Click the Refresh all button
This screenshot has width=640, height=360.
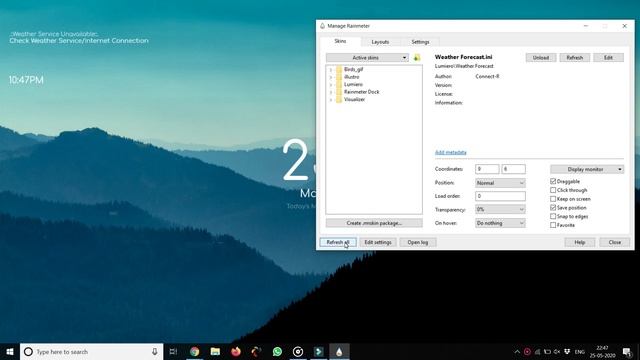point(338,242)
